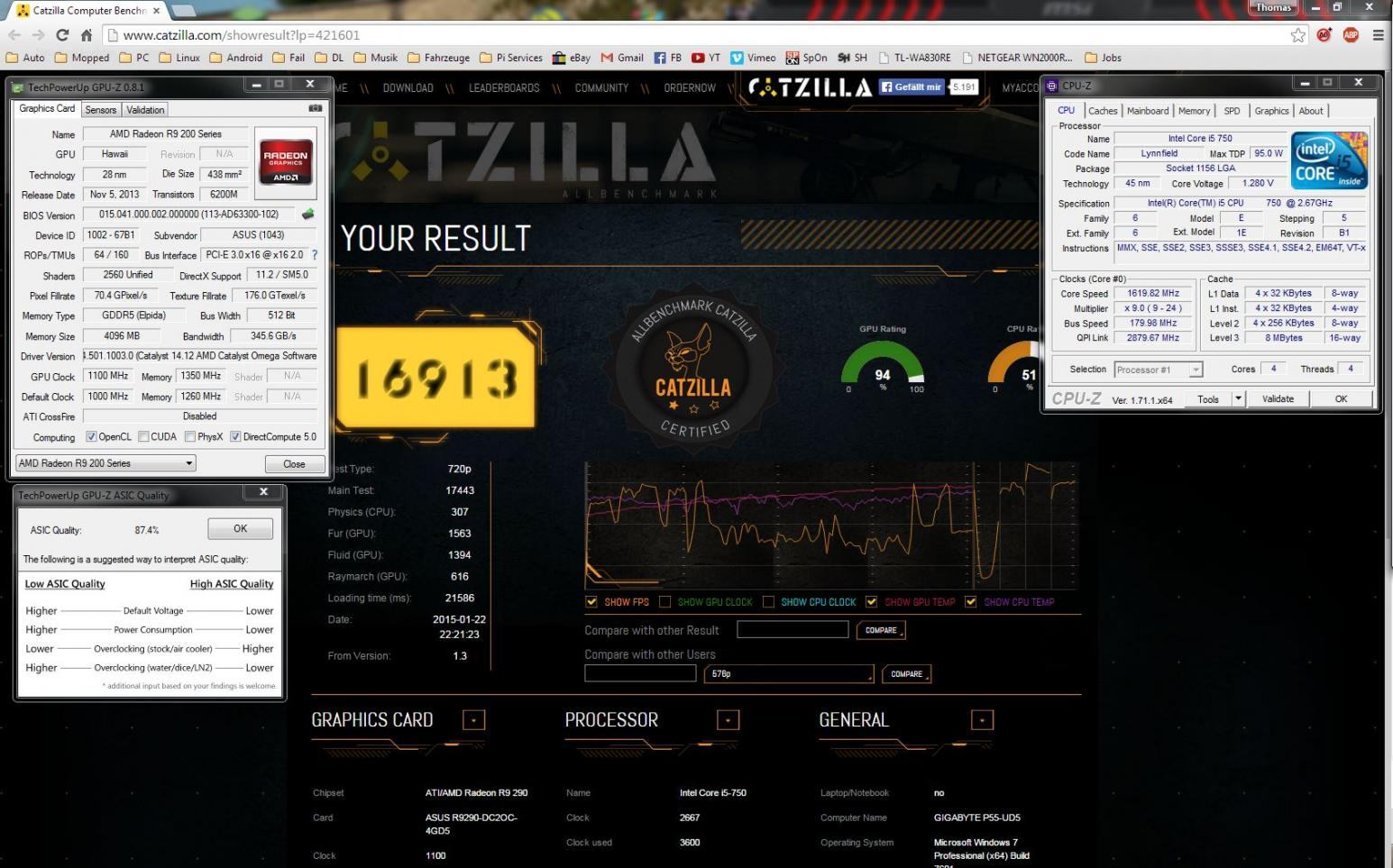
Task: Open the Jobs bookmarks folder
Action: click(1104, 58)
